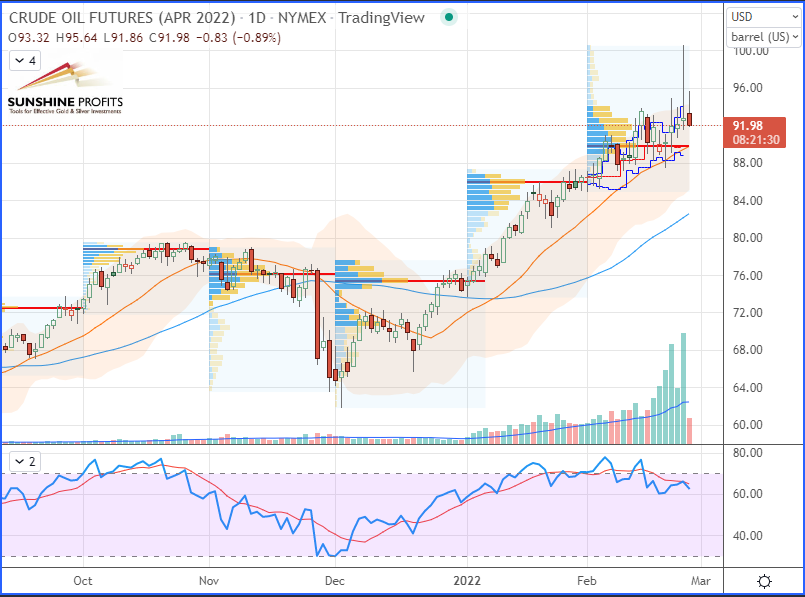Open the USD currency dropdown
Screen dimensions: 805x597
[764, 17]
